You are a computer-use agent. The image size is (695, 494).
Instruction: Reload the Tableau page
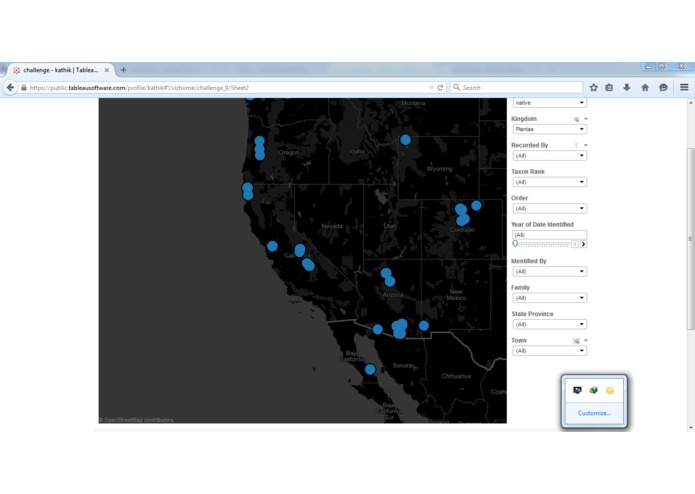tap(440, 88)
